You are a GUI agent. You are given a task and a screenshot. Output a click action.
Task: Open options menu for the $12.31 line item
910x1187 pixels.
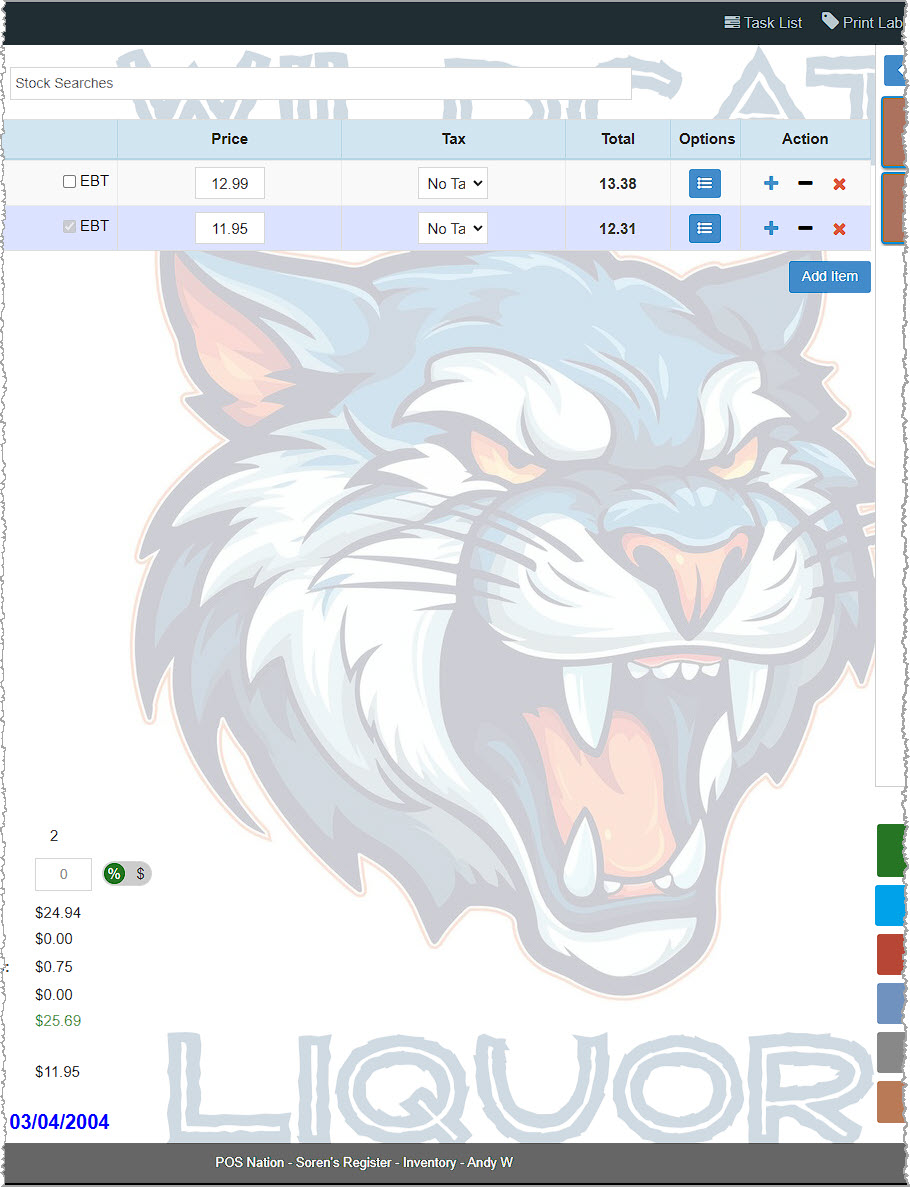click(x=704, y=228)
